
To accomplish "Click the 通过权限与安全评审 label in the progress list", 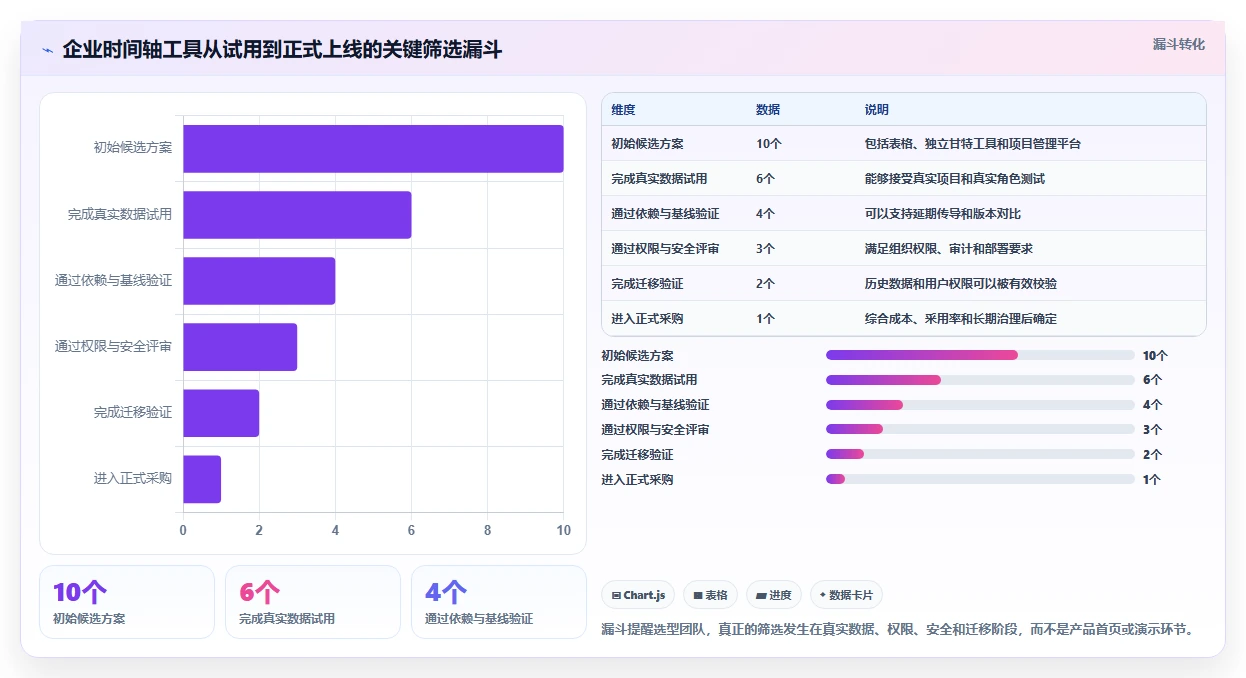I will tap(655, 430).
